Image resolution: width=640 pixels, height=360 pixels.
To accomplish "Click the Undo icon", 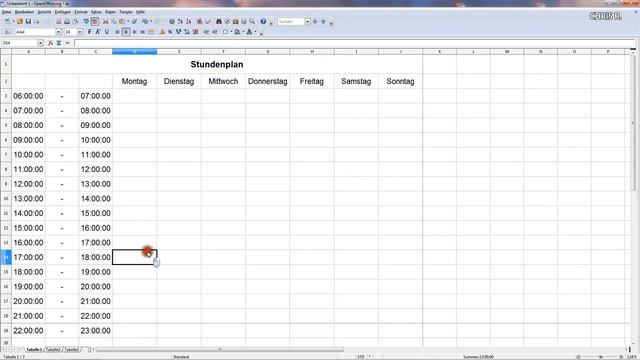I will 145,21.
